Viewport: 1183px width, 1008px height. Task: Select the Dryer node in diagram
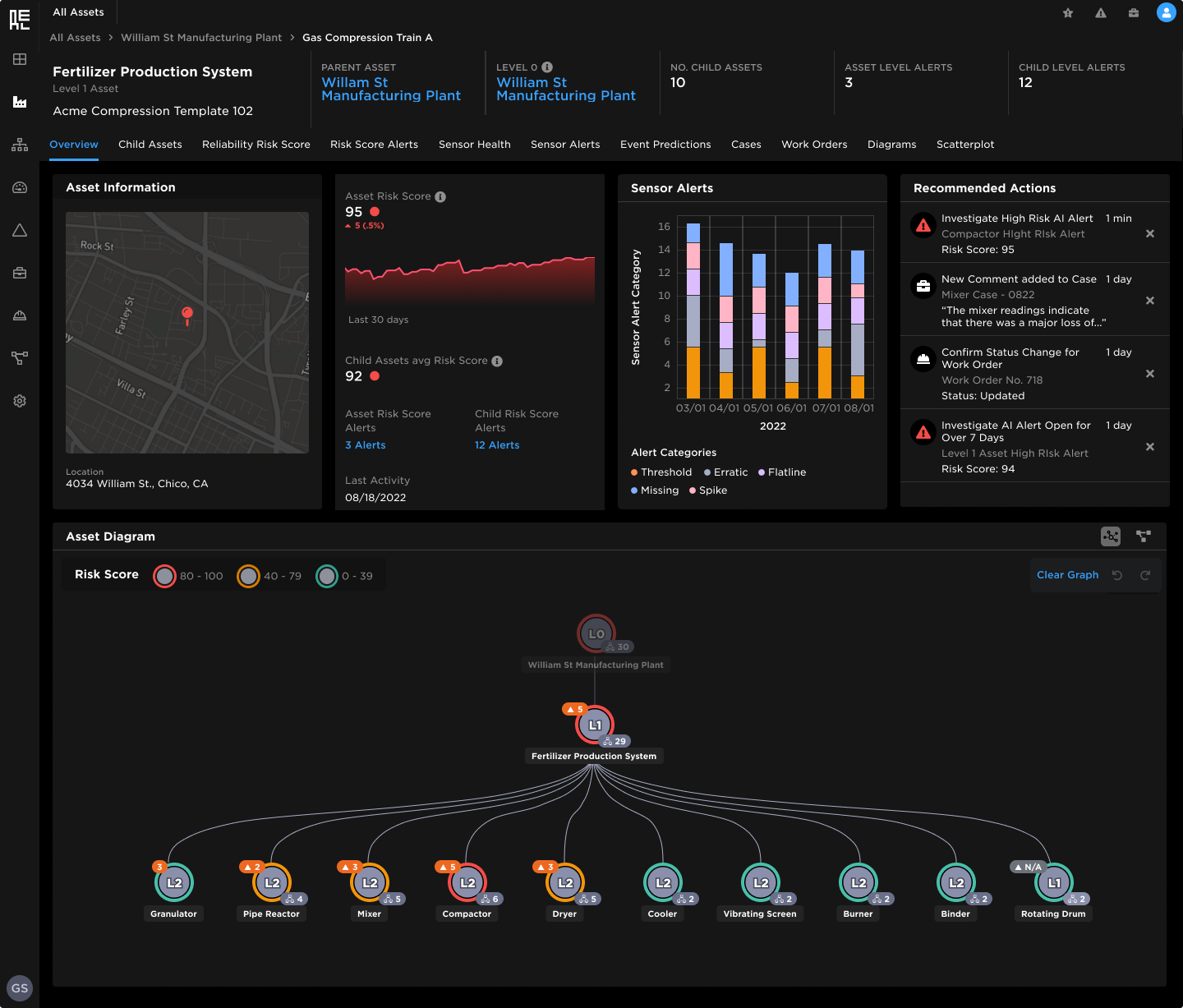click(565, 883)
